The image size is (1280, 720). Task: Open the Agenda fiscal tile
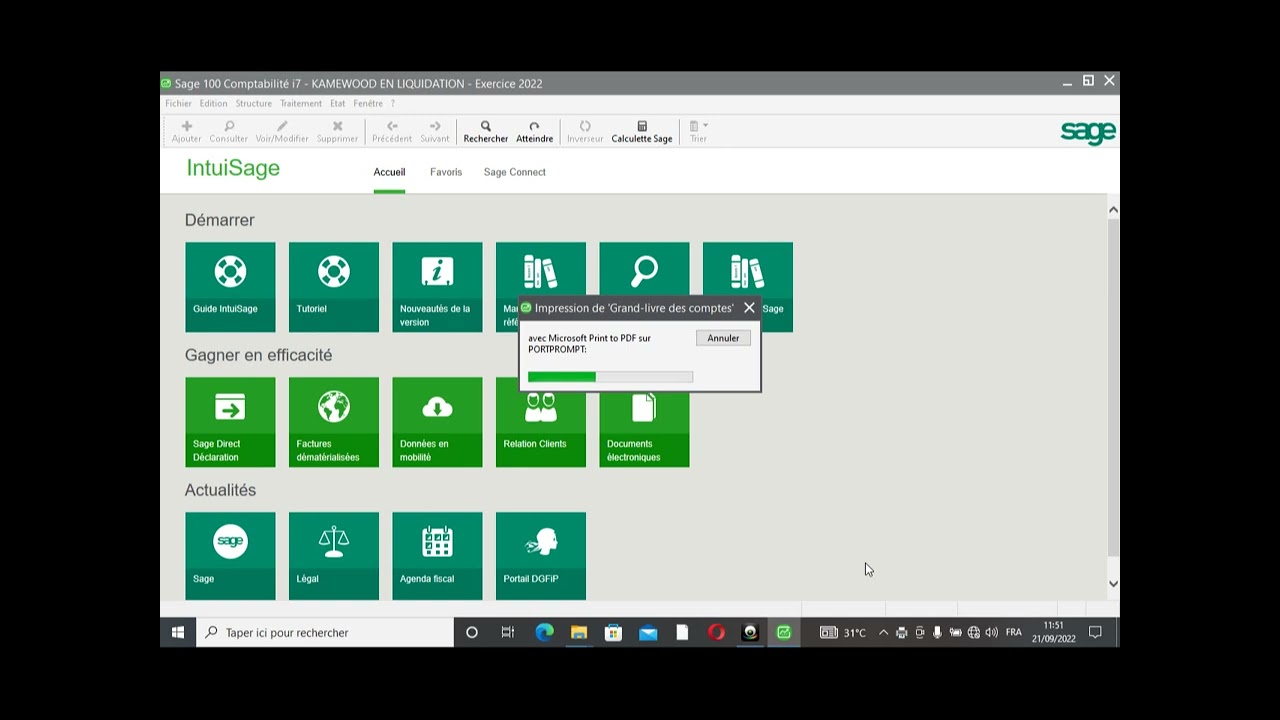437,556
